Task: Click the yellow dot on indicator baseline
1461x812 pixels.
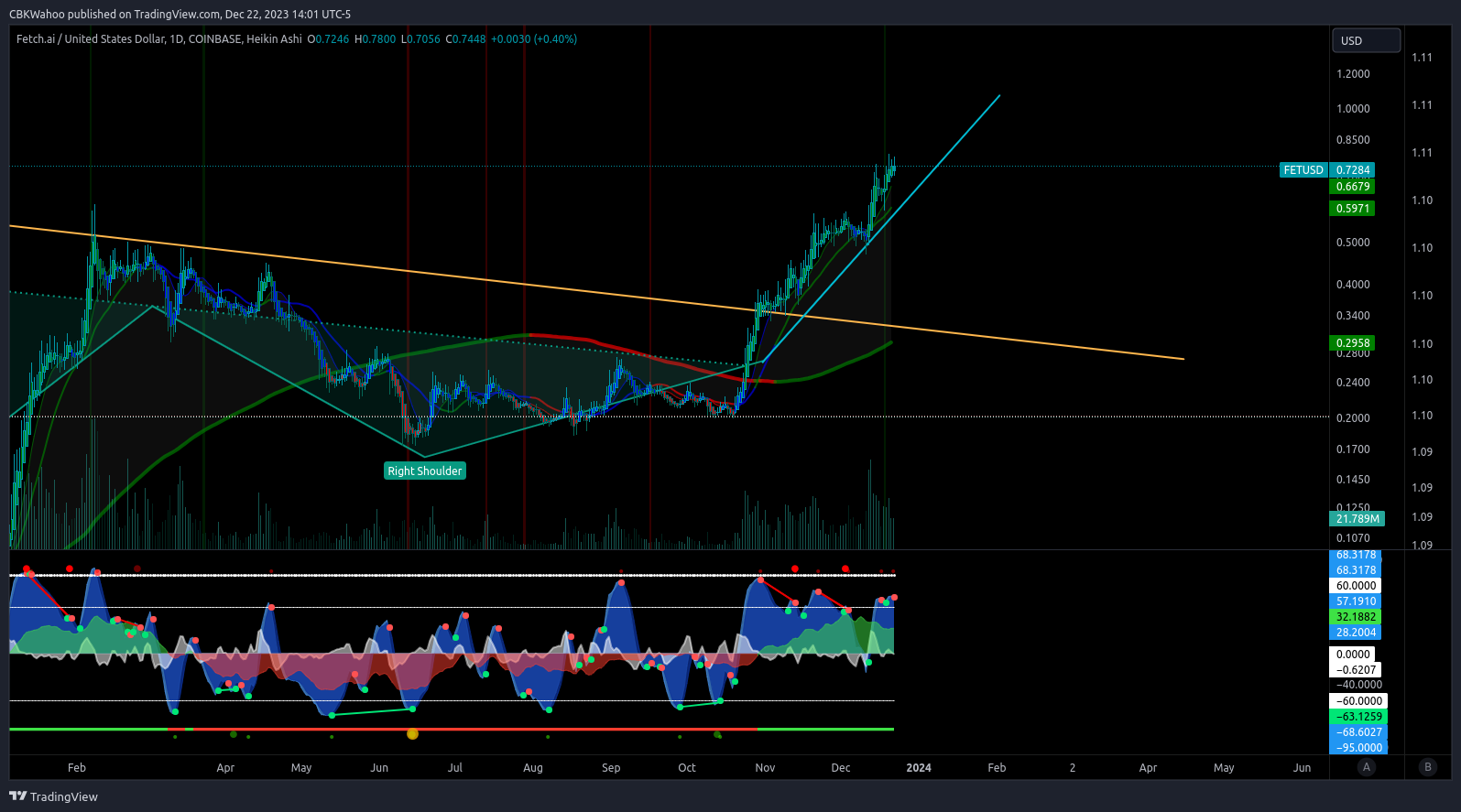Action: click(x=412, y=733)
